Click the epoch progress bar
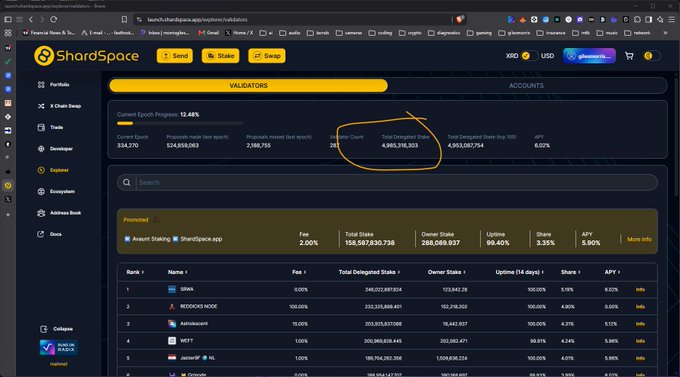The height and width of the screenshot is (377, 680). pyautogui.click(x=180, y=123)
